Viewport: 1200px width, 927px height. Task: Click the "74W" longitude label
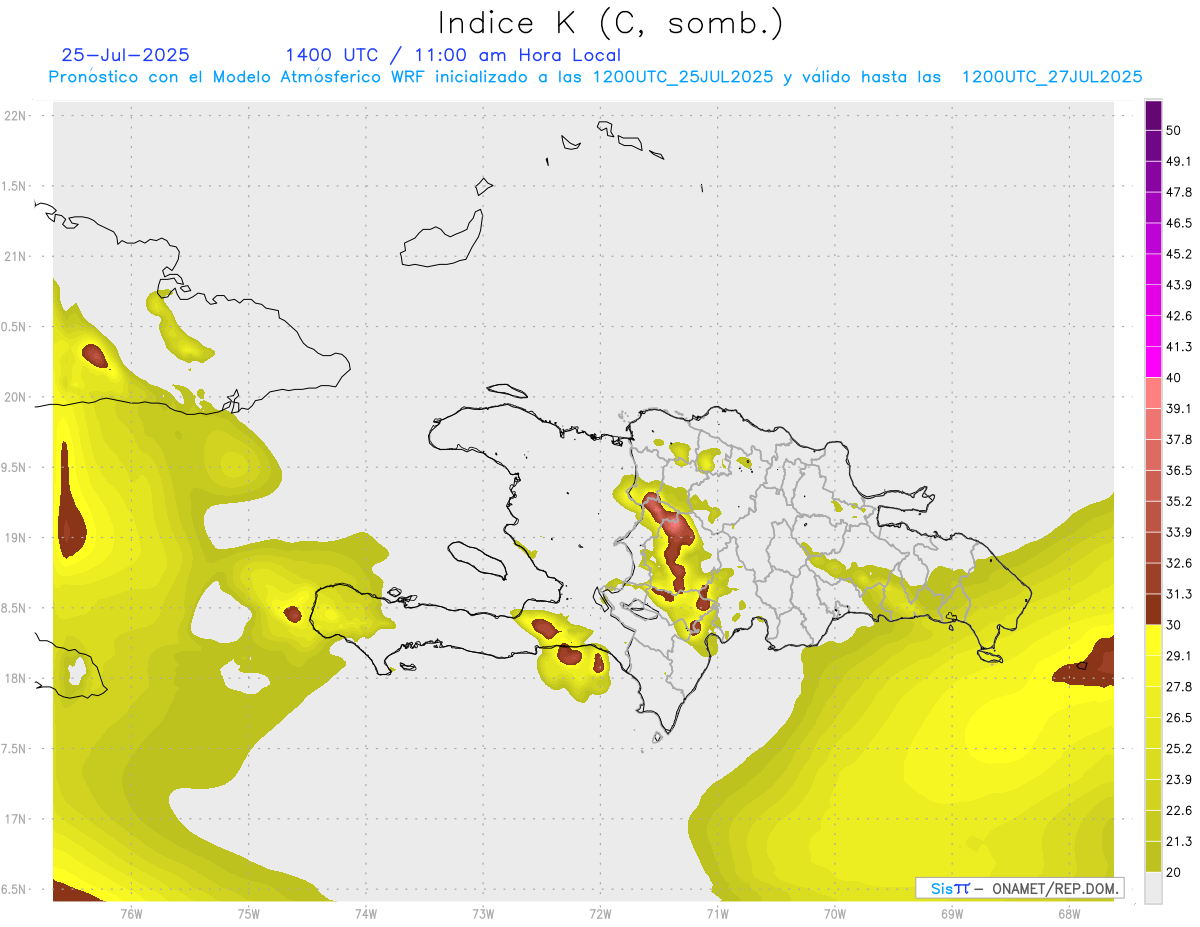pos(365,913)
